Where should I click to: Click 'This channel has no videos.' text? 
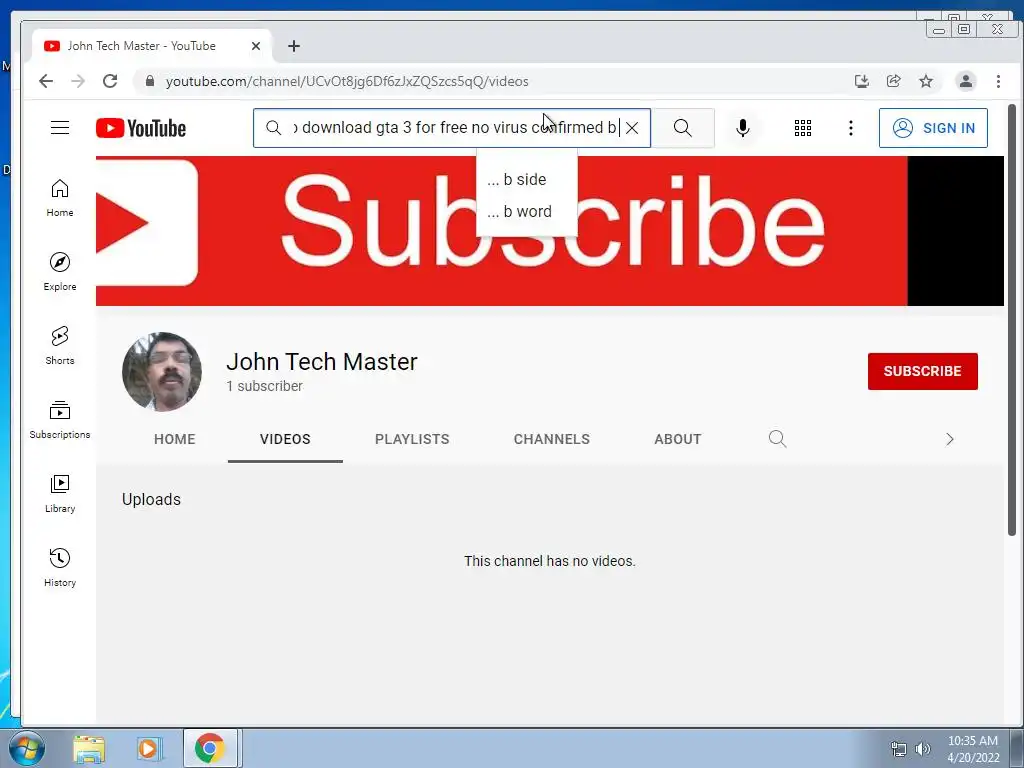pos(549,561)
